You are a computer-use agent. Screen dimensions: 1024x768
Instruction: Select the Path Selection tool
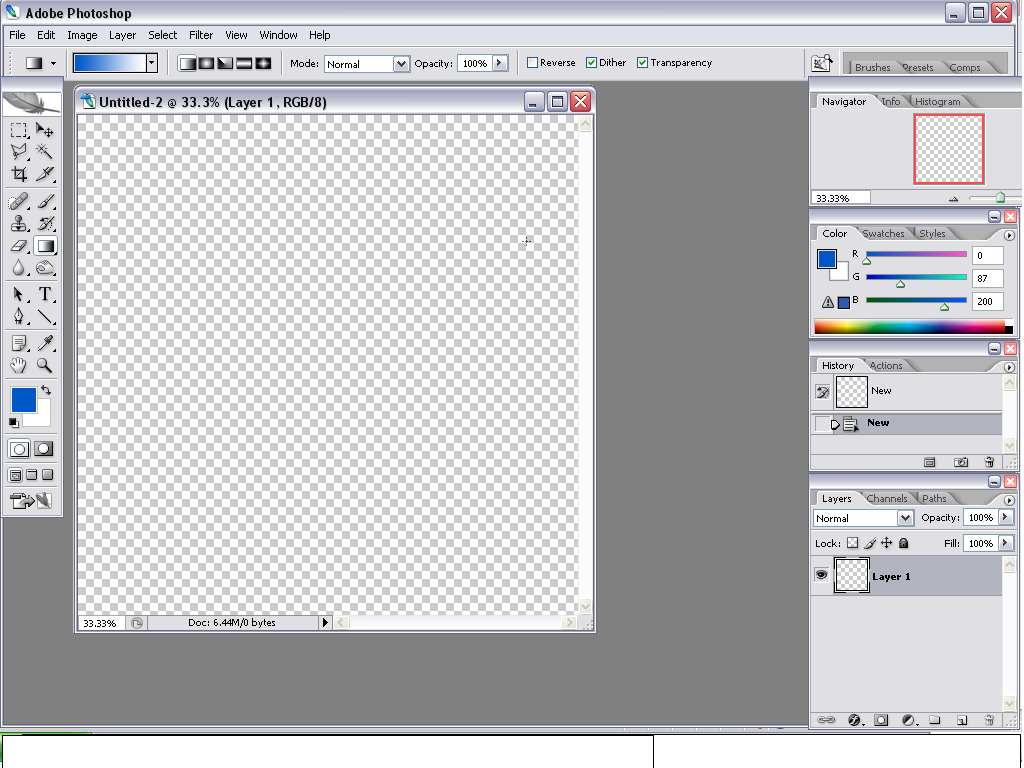tap(19, 295)
